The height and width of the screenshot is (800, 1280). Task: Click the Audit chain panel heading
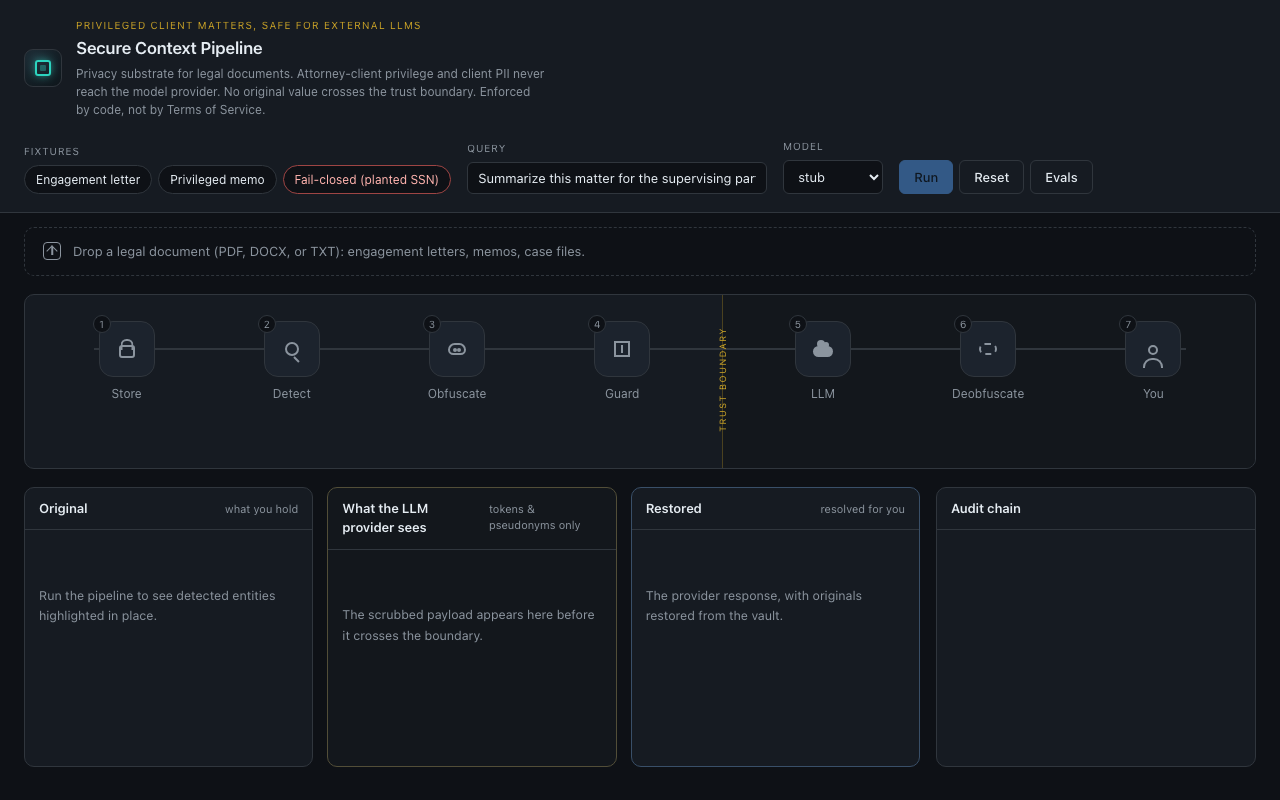coord(986,509)
